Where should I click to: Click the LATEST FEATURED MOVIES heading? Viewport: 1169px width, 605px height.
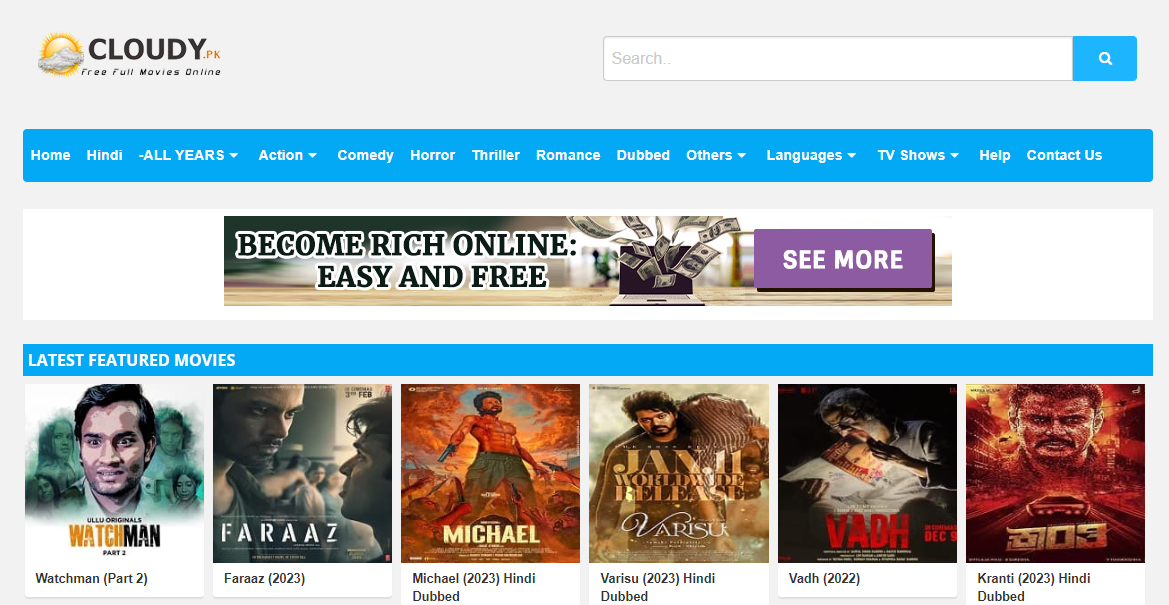click(x=132, y=360)
